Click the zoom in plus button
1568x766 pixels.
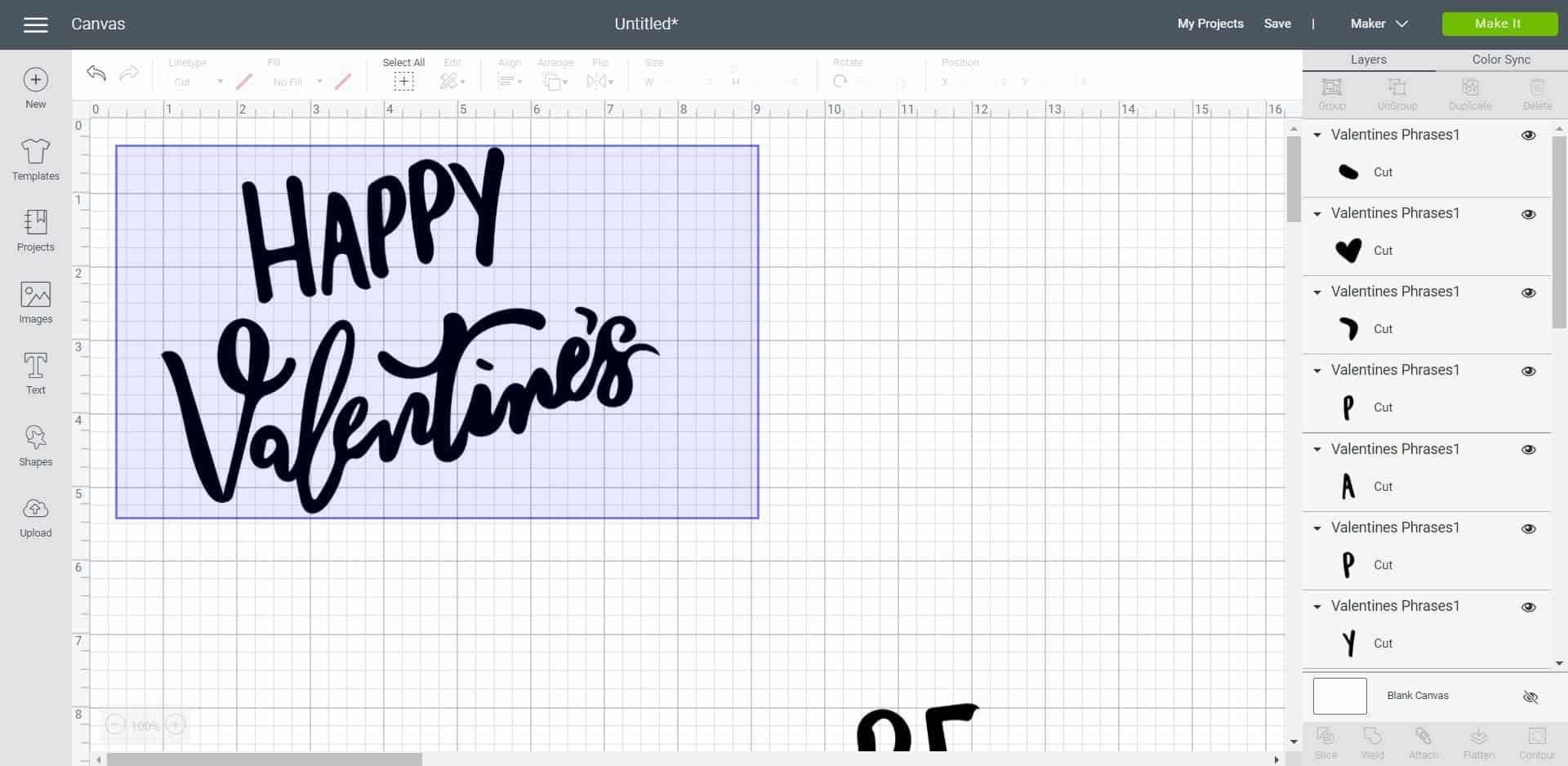point(176,724)
